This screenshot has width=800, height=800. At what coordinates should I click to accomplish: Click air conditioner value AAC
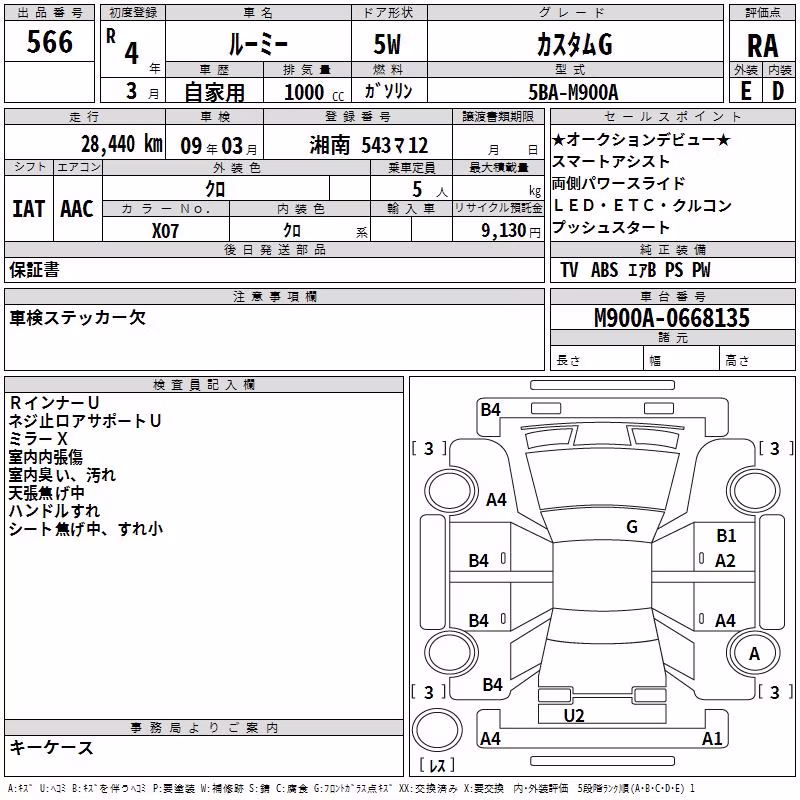77,209
